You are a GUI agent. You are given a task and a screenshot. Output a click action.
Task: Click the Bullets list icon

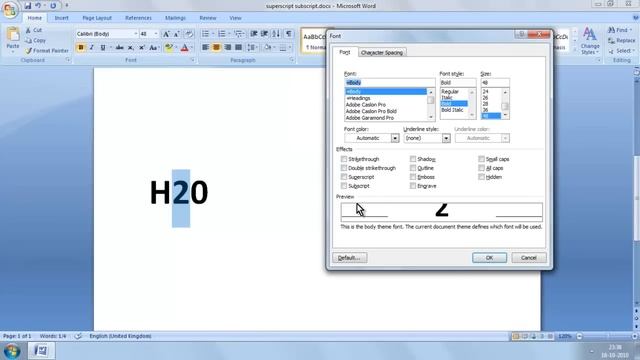click(x=205, y=34)
